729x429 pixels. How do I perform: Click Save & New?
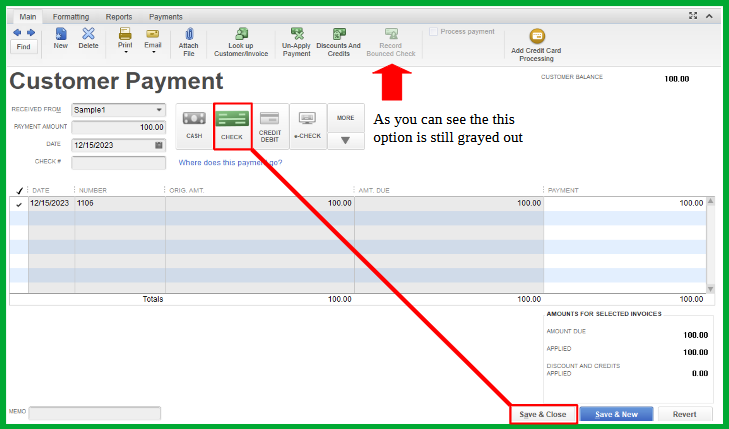point(616,414)
